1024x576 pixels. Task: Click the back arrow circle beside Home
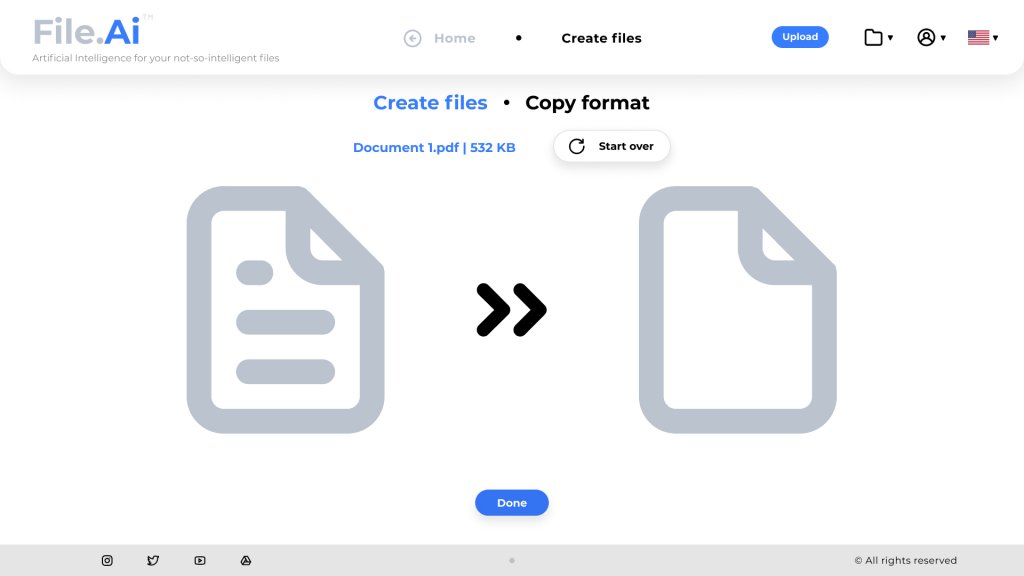coord(412,38)
